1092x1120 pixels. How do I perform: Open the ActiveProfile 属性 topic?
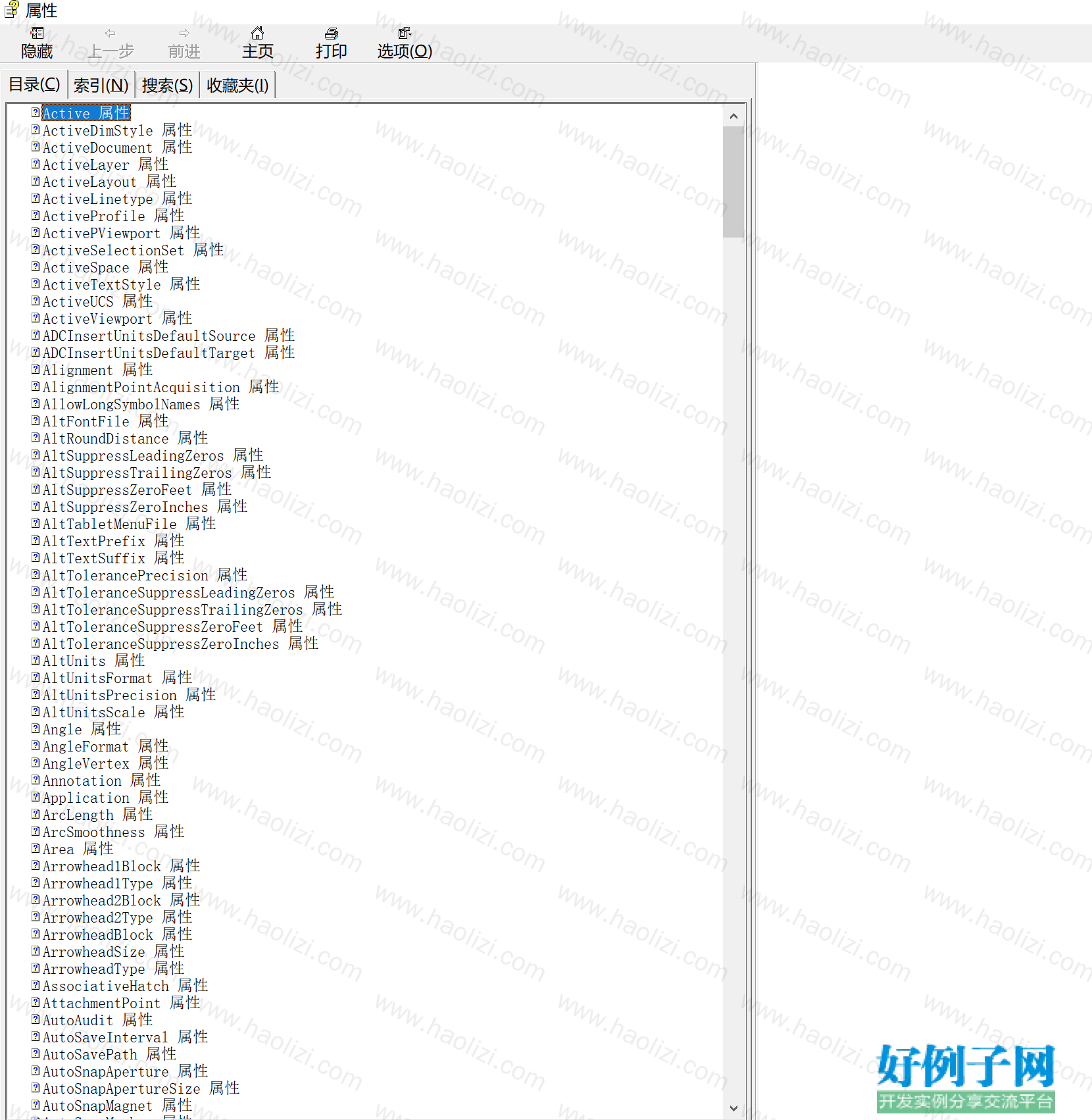[113, 216]
